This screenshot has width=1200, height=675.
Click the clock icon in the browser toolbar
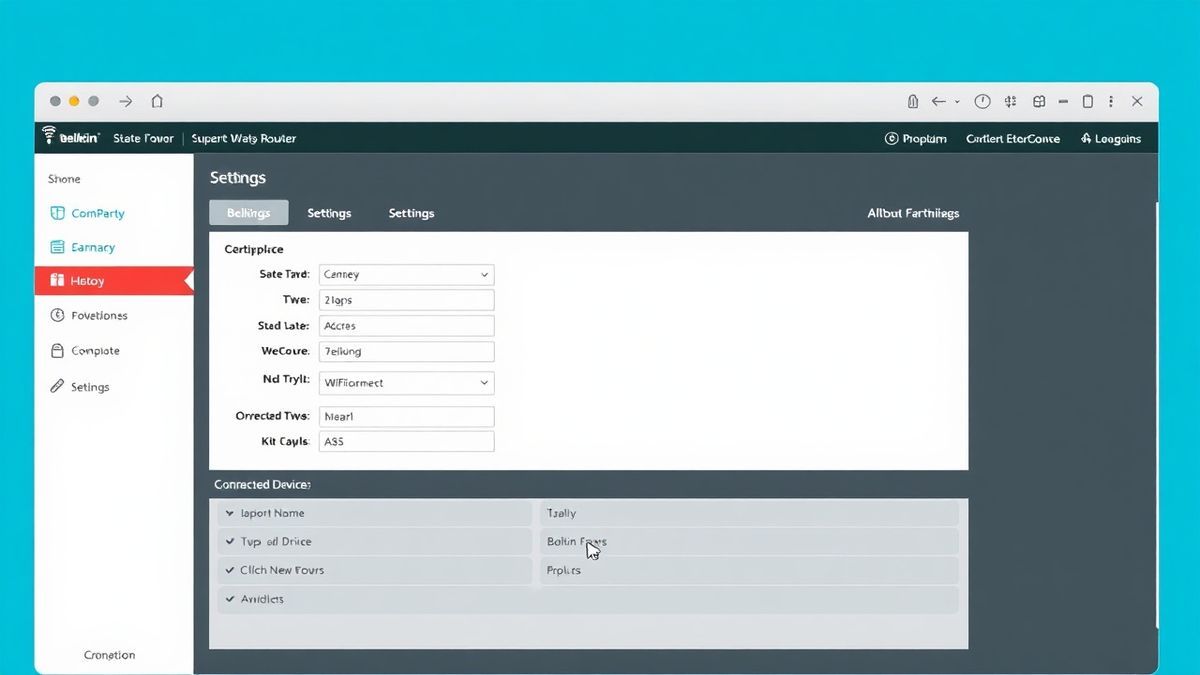click(982, 101)
